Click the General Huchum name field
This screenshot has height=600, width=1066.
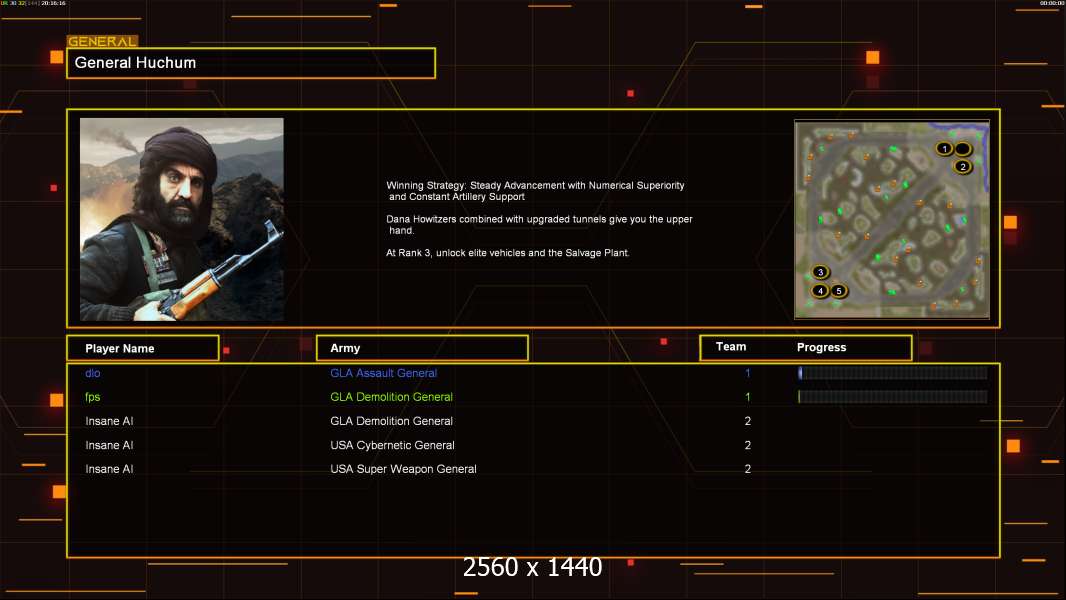pos(251,63)
